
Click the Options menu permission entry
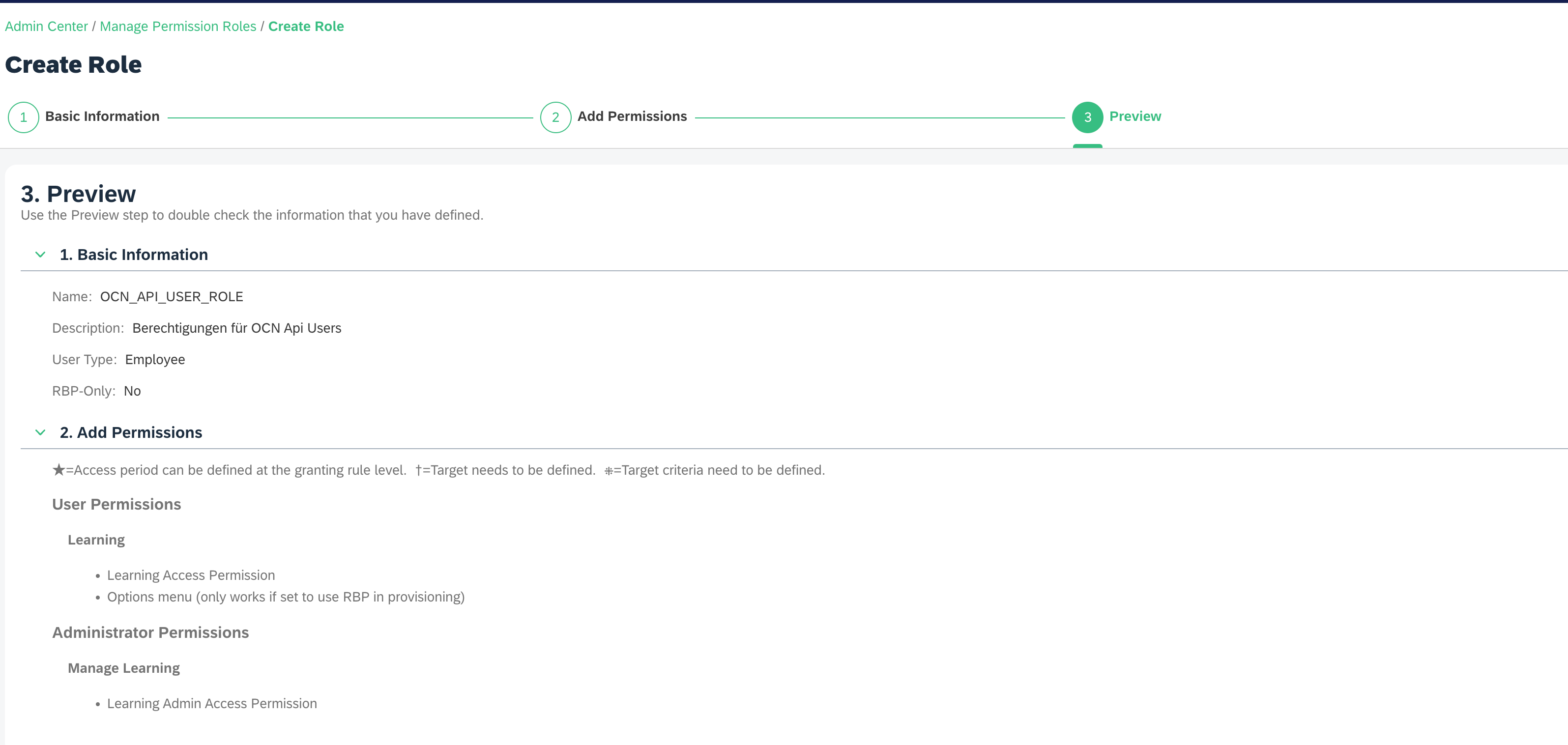(286, 597)
